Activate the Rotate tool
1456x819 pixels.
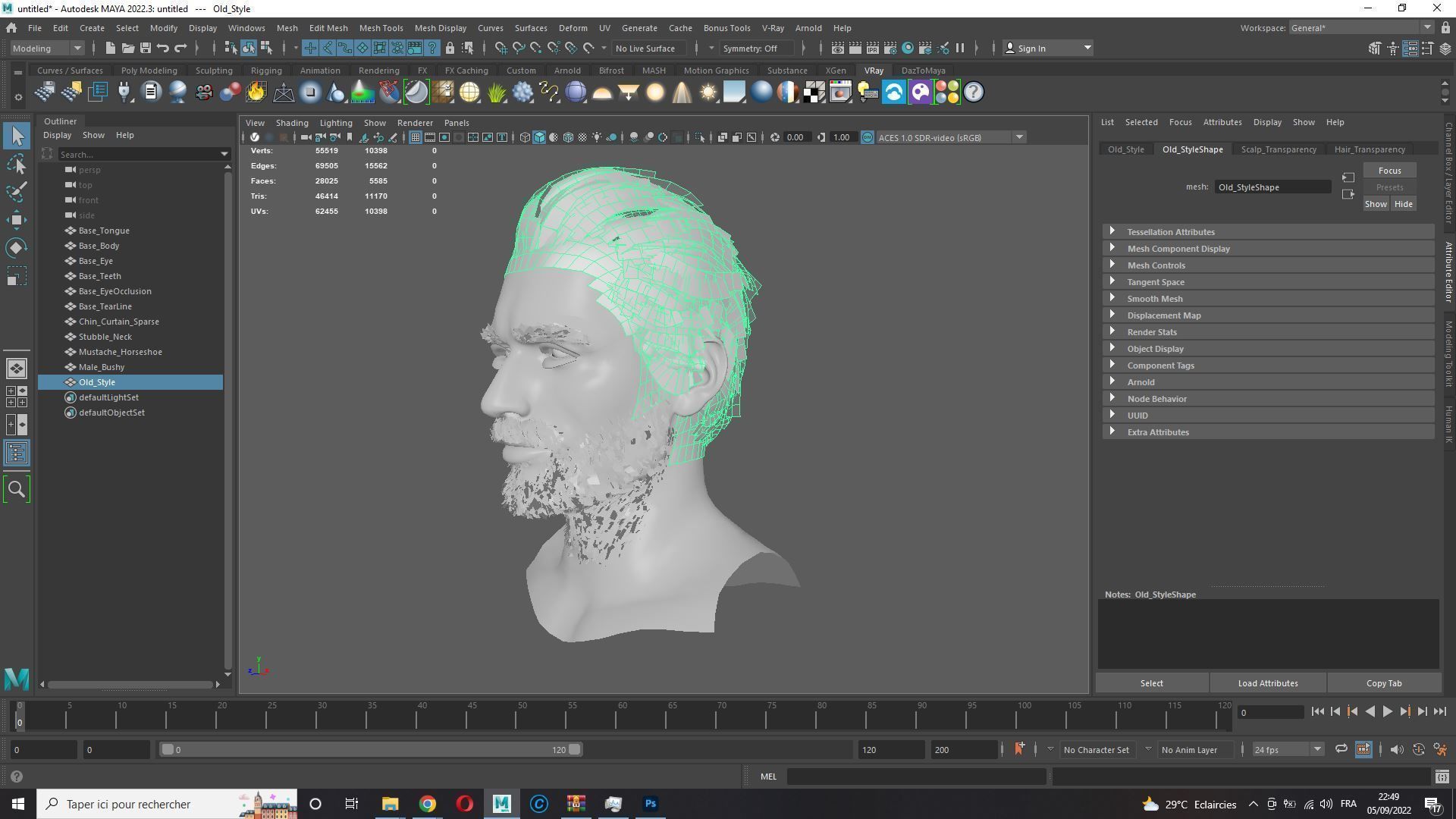pos(17,248)
